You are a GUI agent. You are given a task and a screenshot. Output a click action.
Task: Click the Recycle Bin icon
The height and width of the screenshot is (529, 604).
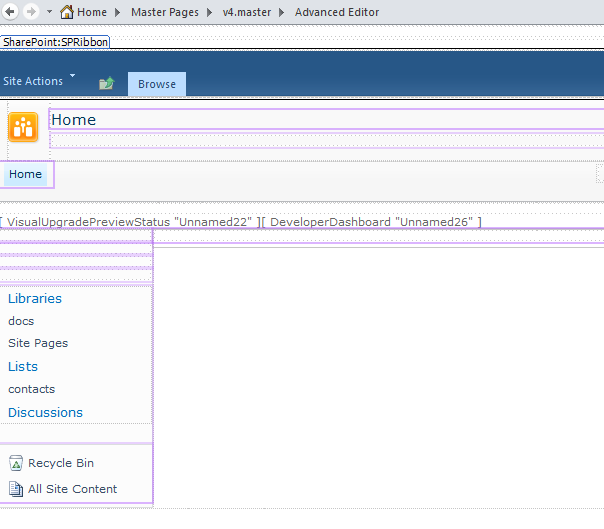coord(16,463)
